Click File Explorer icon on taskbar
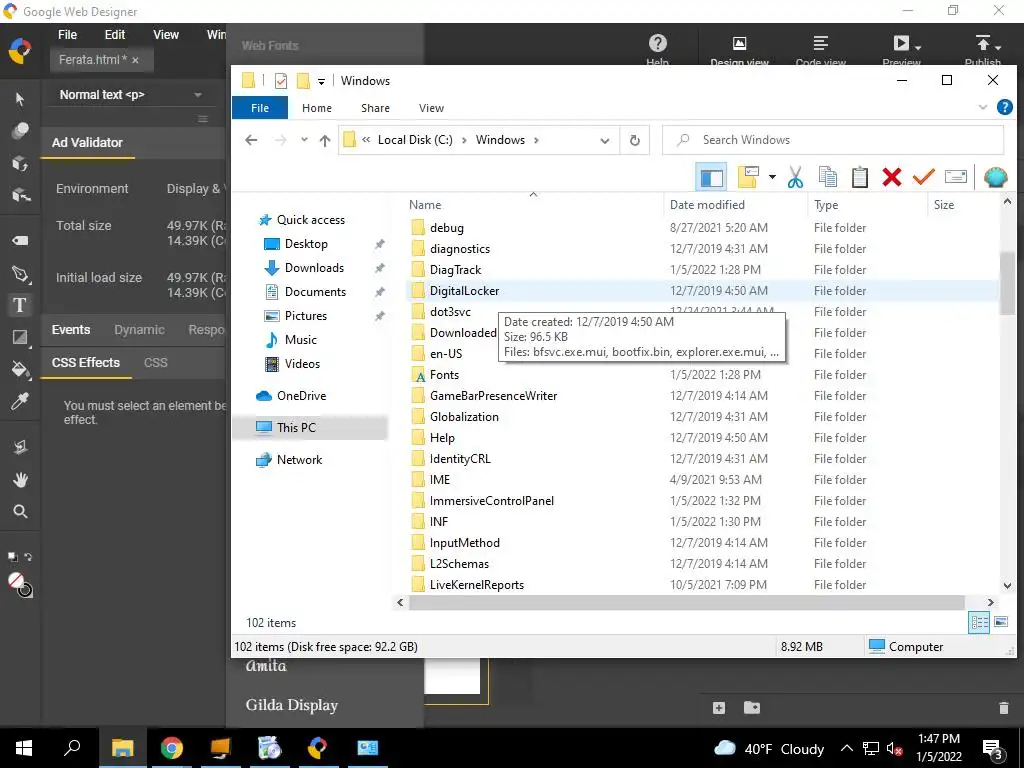The image size is (1024, 768). pyautogui.click(x=122, y=748)
